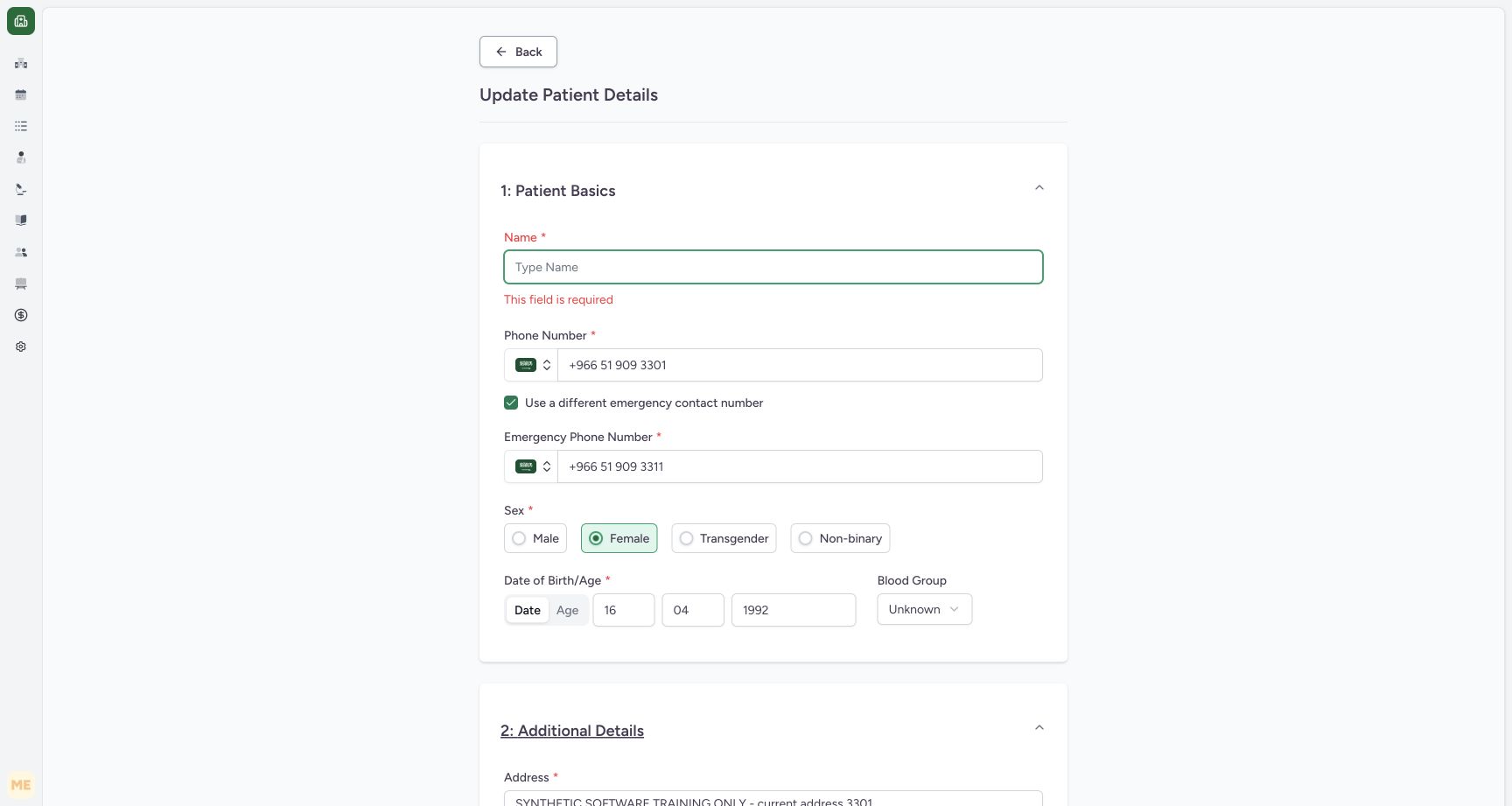
Task: Open country flag selector for Emergency Phone
Action: pyautogui.click(x=531, y=466)
